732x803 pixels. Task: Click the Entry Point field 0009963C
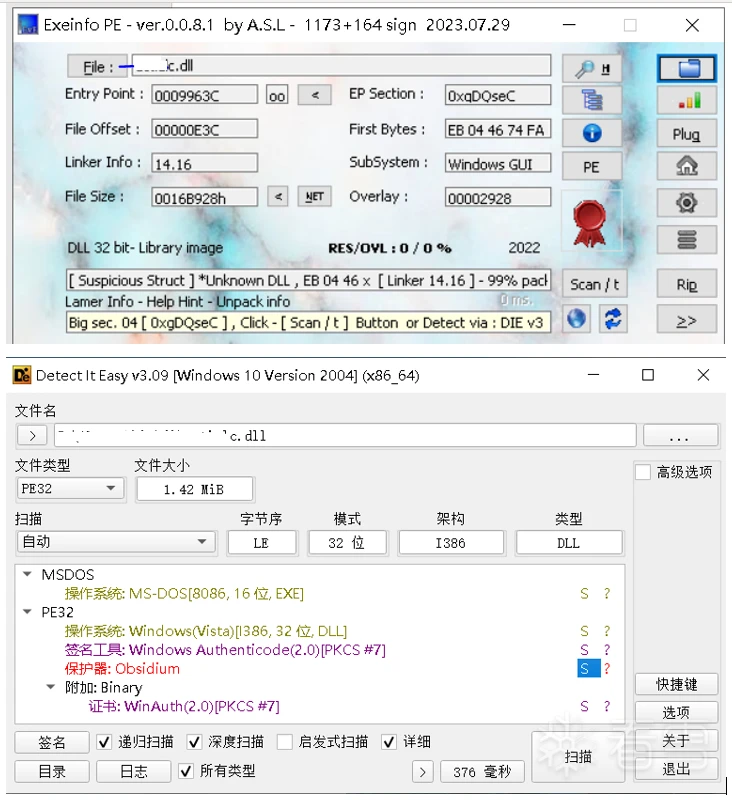pyautogui.click(x=204, y=96)
